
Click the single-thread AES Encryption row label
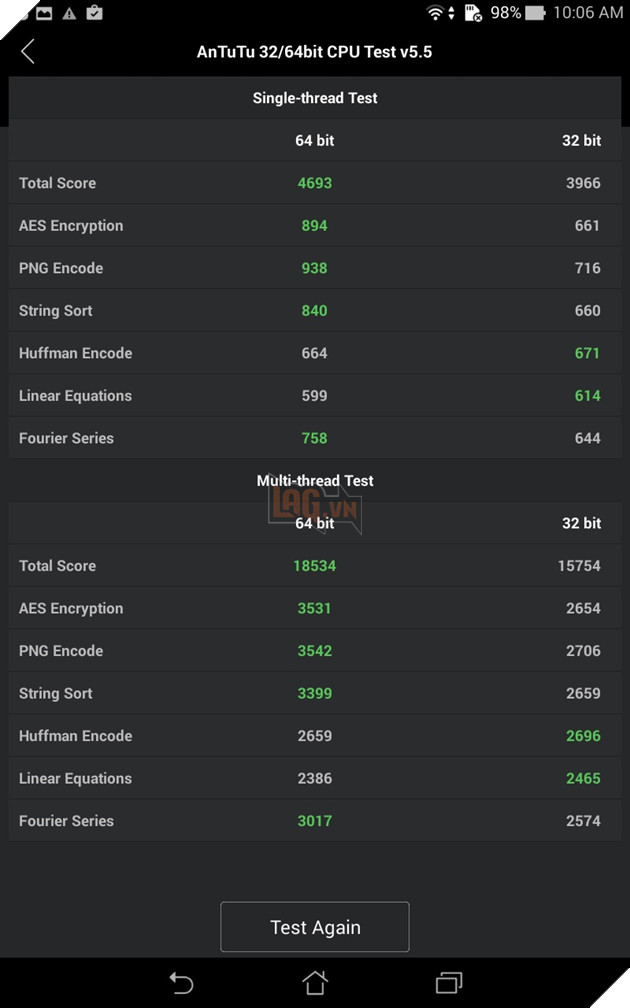[71, 226]
